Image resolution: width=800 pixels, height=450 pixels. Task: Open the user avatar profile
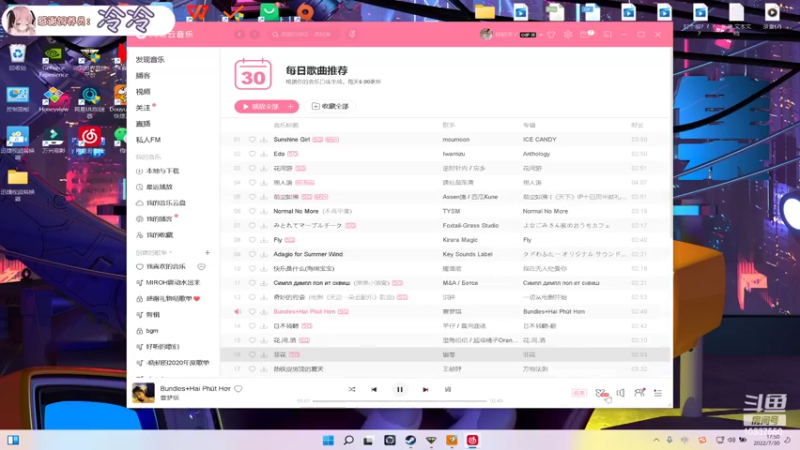(x=486, y=34)
